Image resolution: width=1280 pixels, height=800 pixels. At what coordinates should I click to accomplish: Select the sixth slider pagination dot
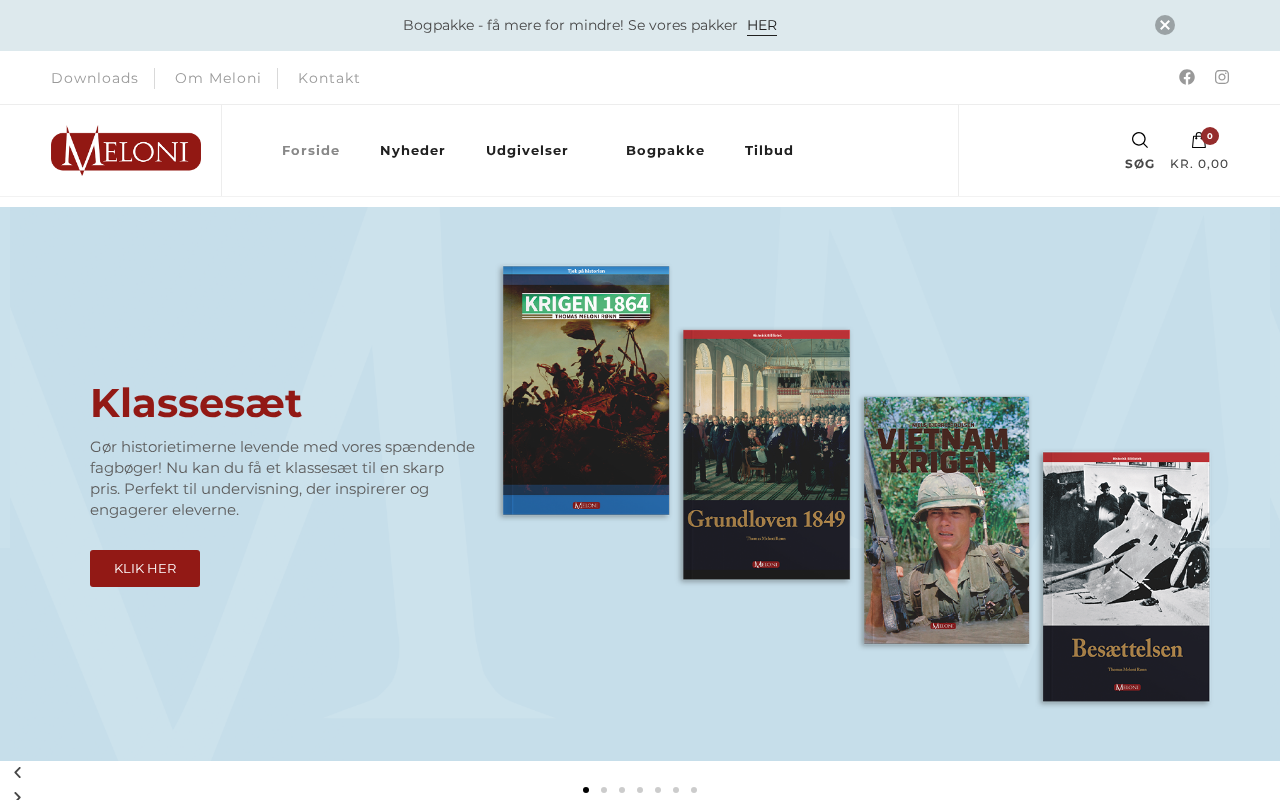click(676, 790)
